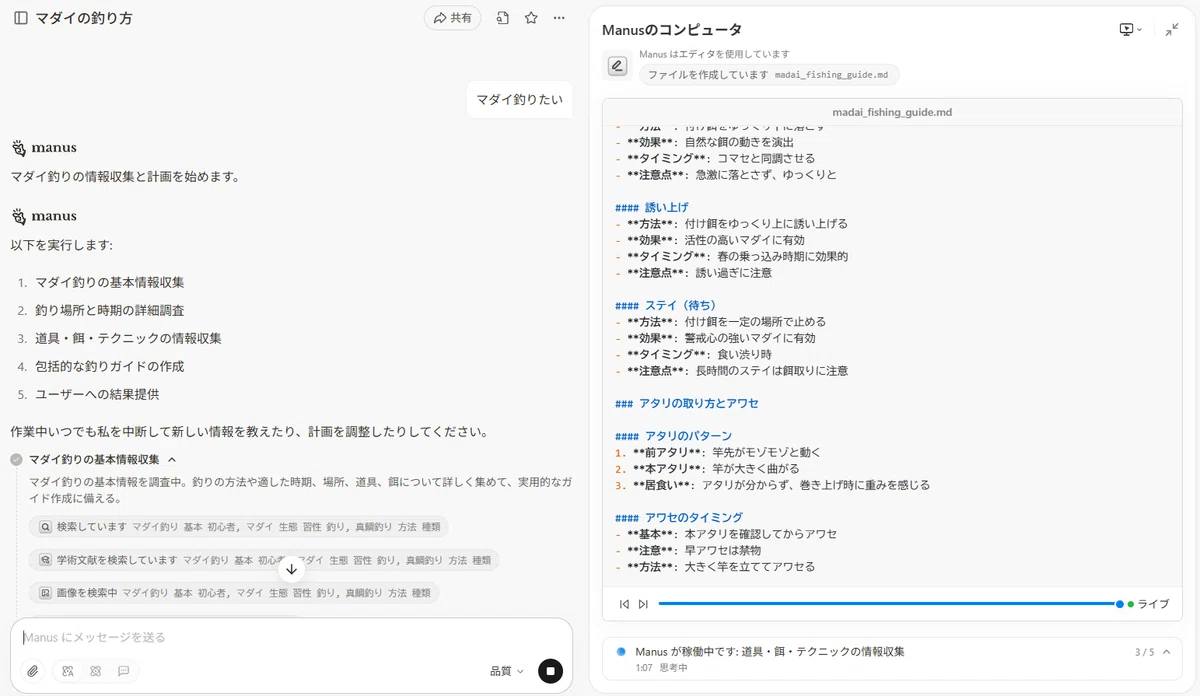The width and height of the screenshot is (1200, 696).
Task: Open the files view icon beside 共有
Action: 503,18
